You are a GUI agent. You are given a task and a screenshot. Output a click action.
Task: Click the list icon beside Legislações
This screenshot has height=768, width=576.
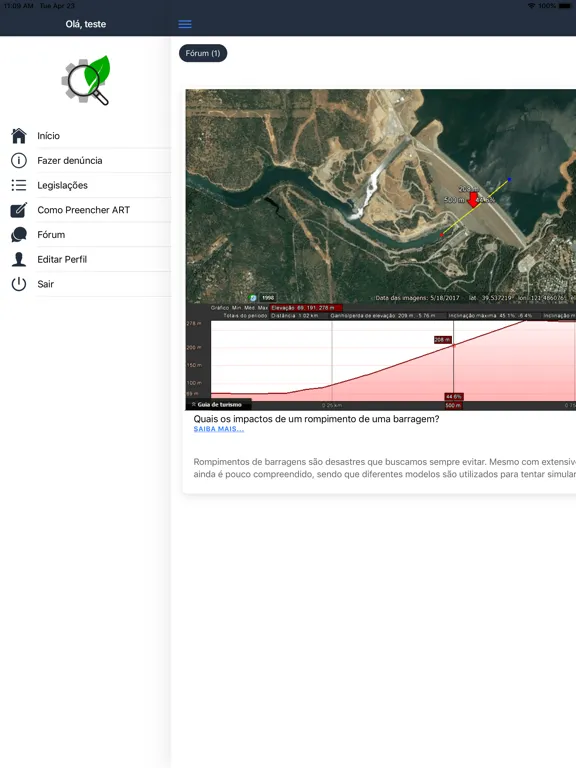19,185
